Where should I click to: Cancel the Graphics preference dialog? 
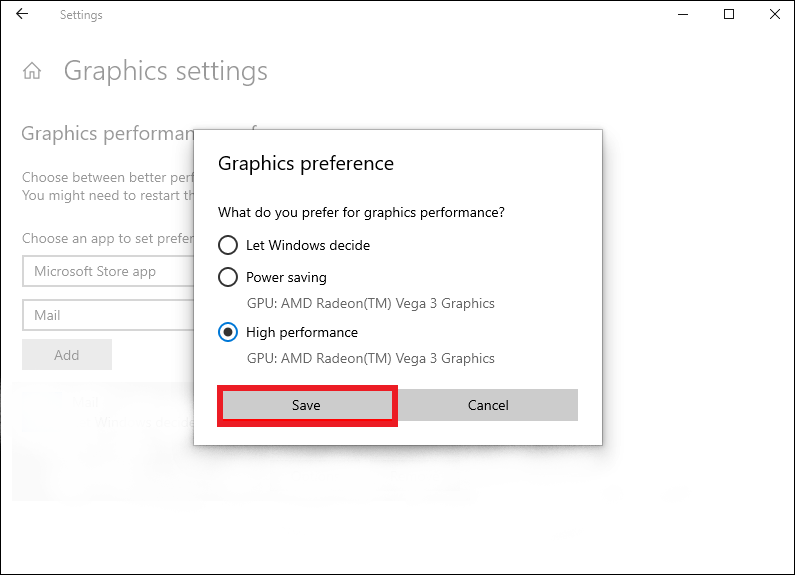(488, 405)
